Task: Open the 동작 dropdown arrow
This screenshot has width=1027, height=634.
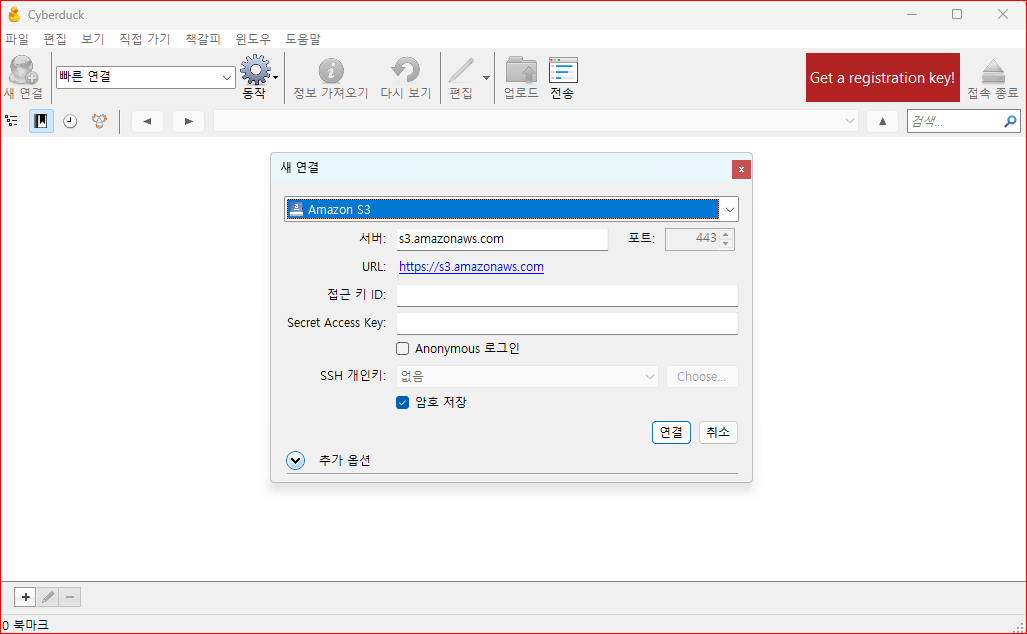Action: tap(275, 77)
